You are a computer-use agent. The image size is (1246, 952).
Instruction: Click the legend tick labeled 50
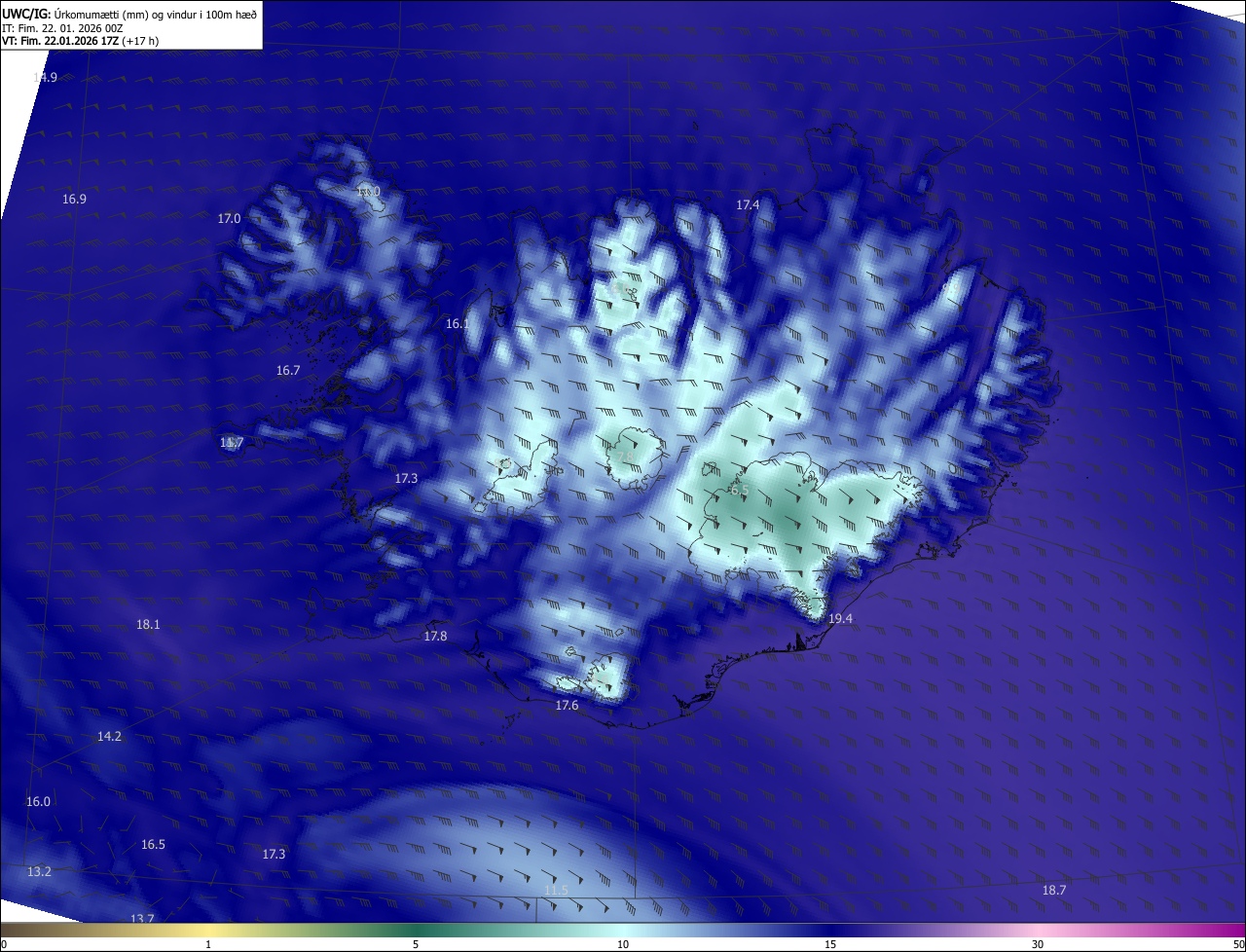click(1238, 944)
